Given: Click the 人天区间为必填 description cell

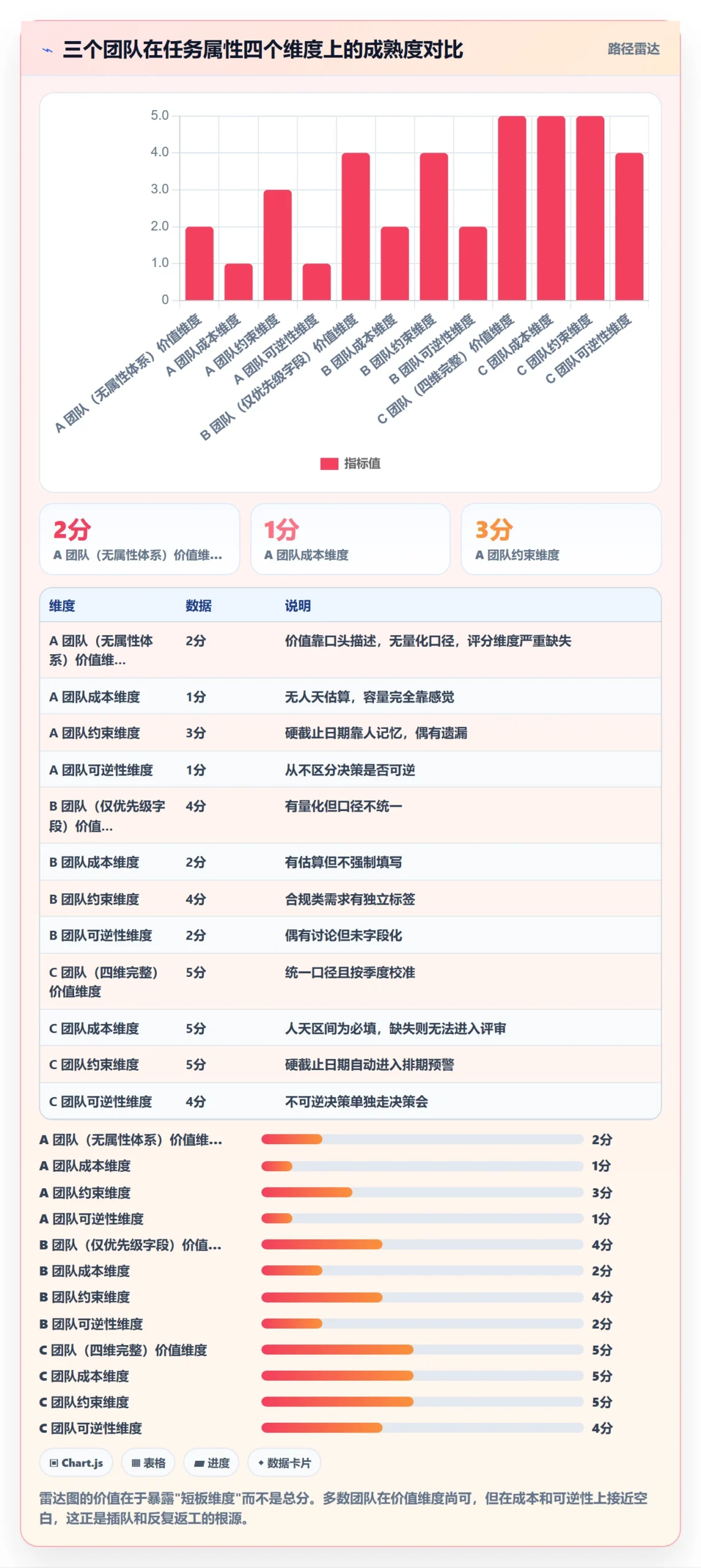Looking at the screenshot, I should (x=395, y=1028).
